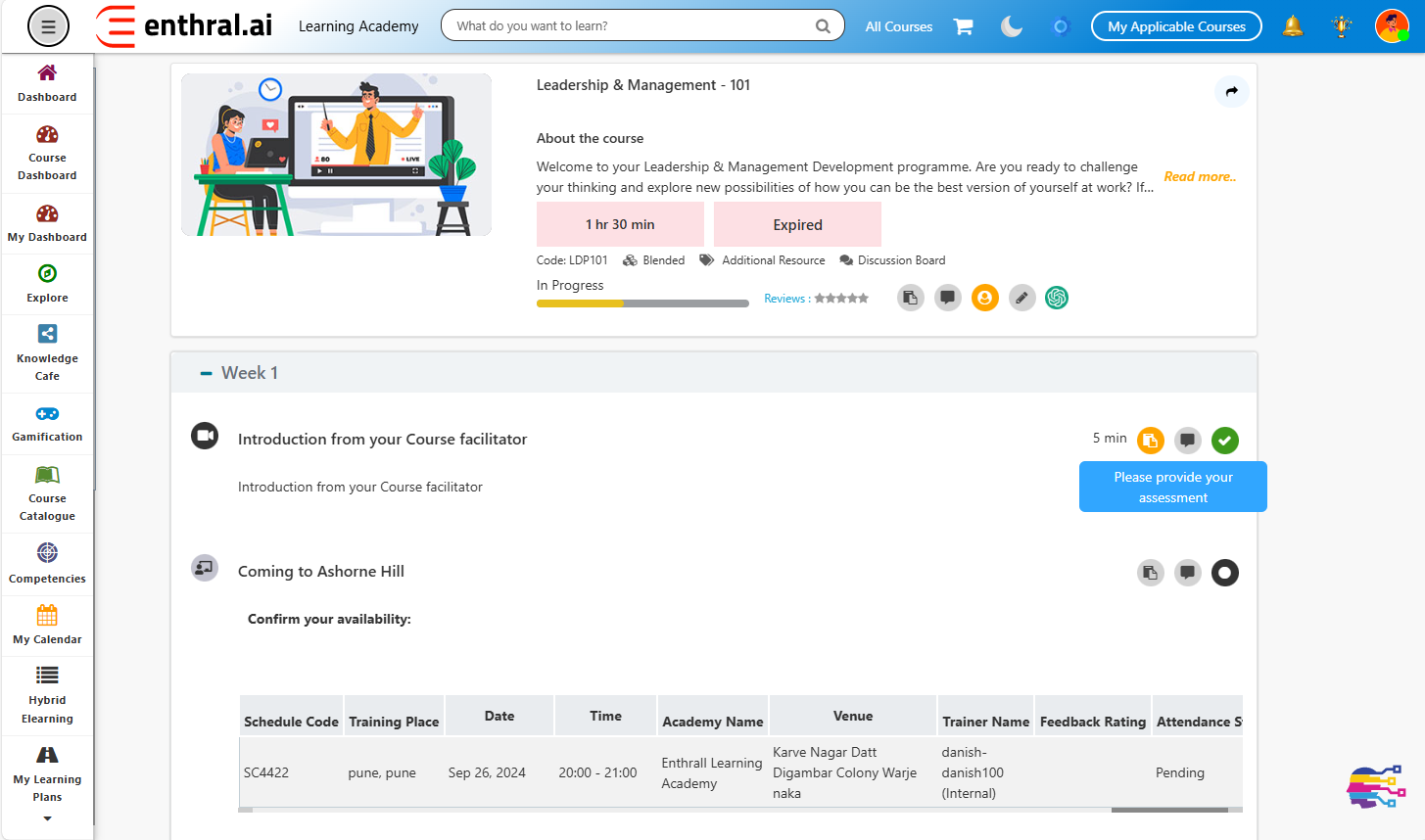Click the pencil edit icon near course reviews
Viewport: 1425px width, 840px height.
[1021, 297]
